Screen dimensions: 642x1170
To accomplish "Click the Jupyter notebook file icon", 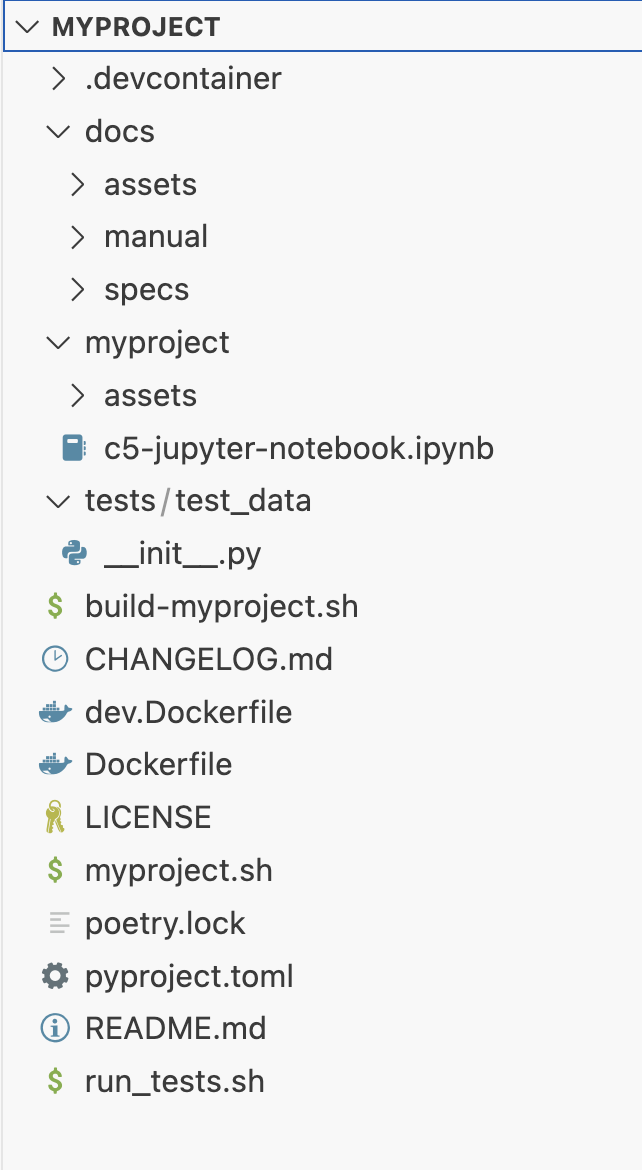I will (x=73, y=448).
